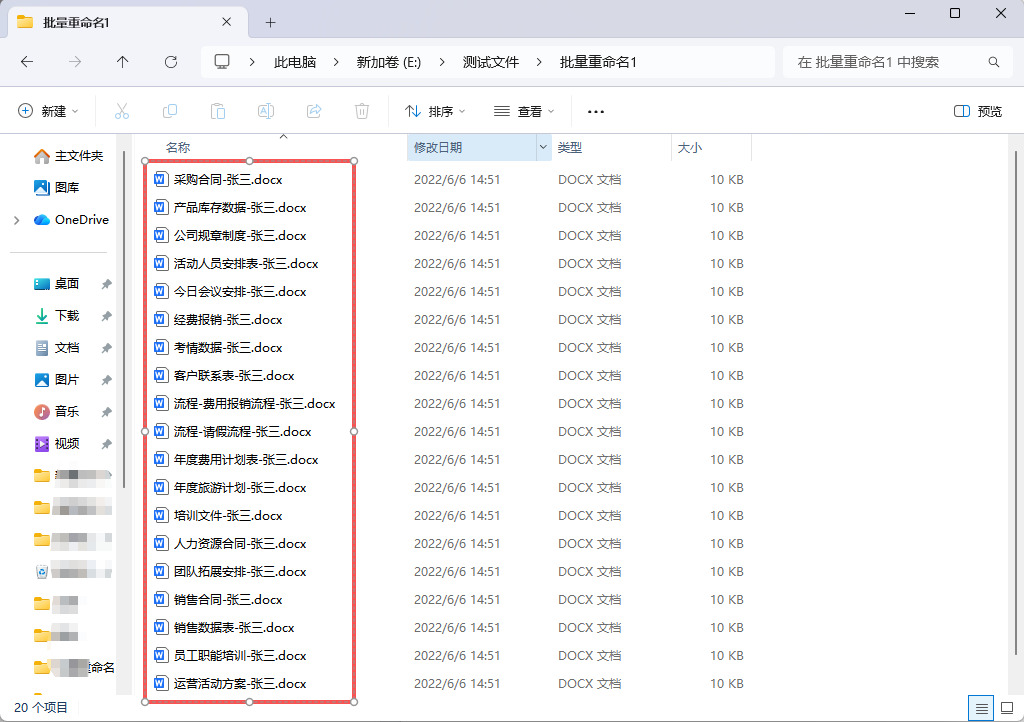Open 视频 in quick access
Screen dimensions: 1024x722
click(x=56, y=444)
